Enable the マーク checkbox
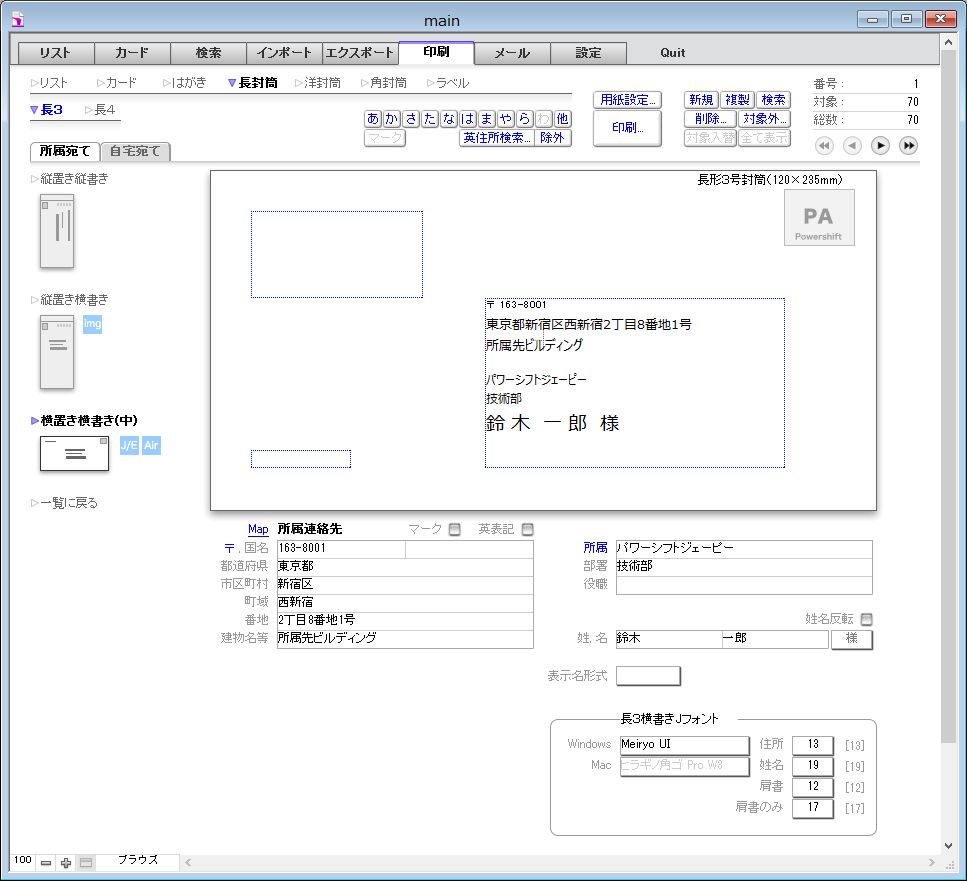This screenshot has height=881, width=967. pyautogui.click(x=455, y=529)
